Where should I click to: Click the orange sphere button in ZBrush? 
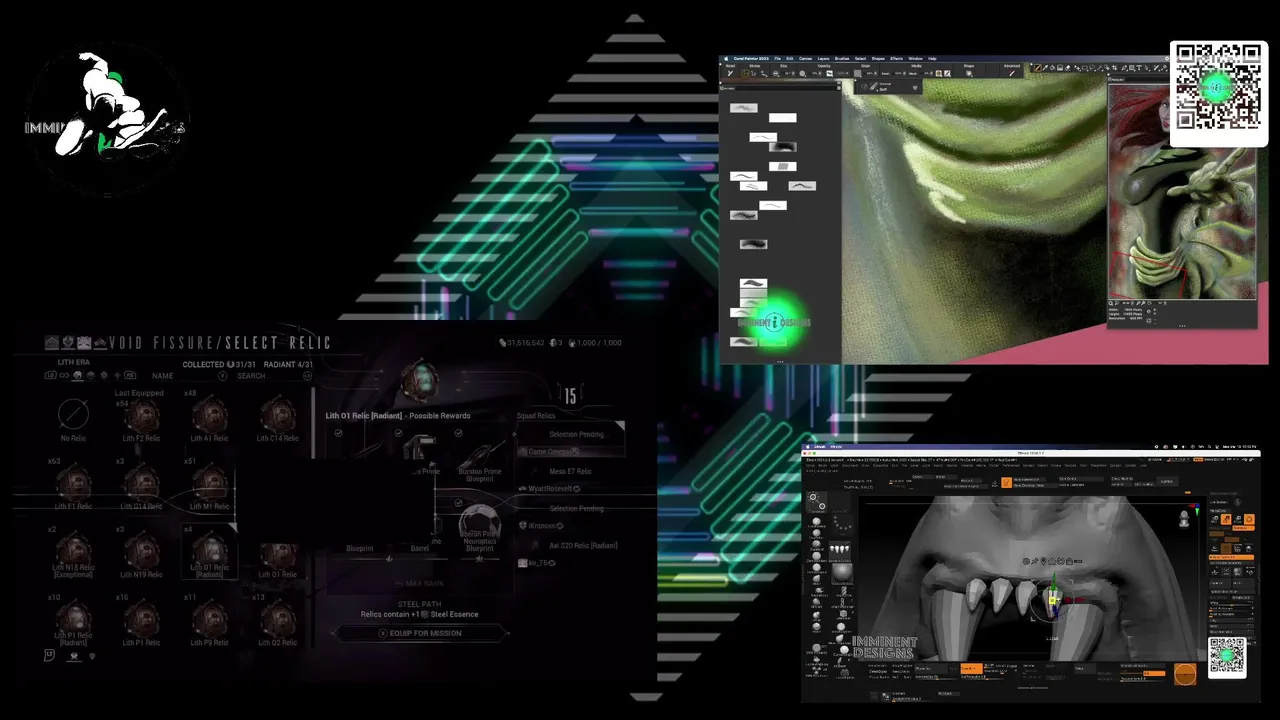pos(1184,674)
